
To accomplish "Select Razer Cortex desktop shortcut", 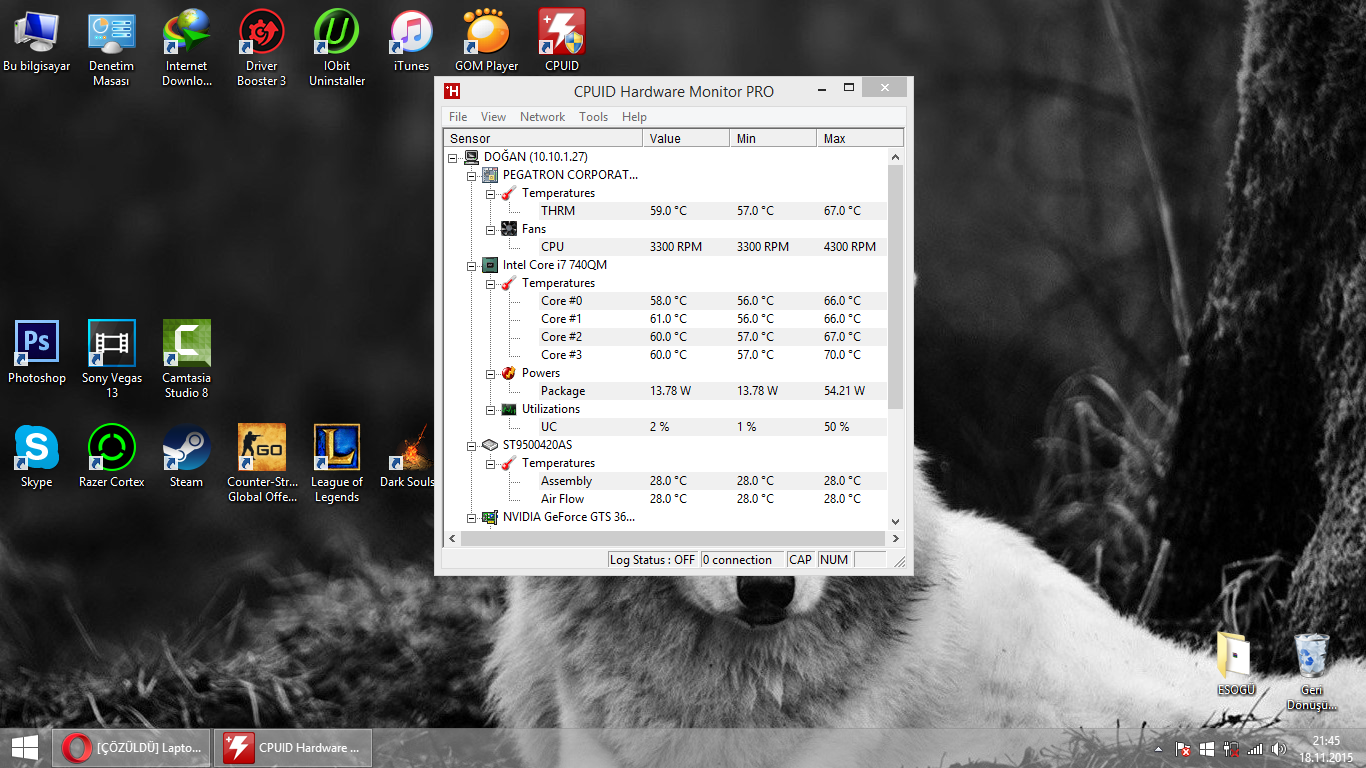I will click(x=111, y=457).
